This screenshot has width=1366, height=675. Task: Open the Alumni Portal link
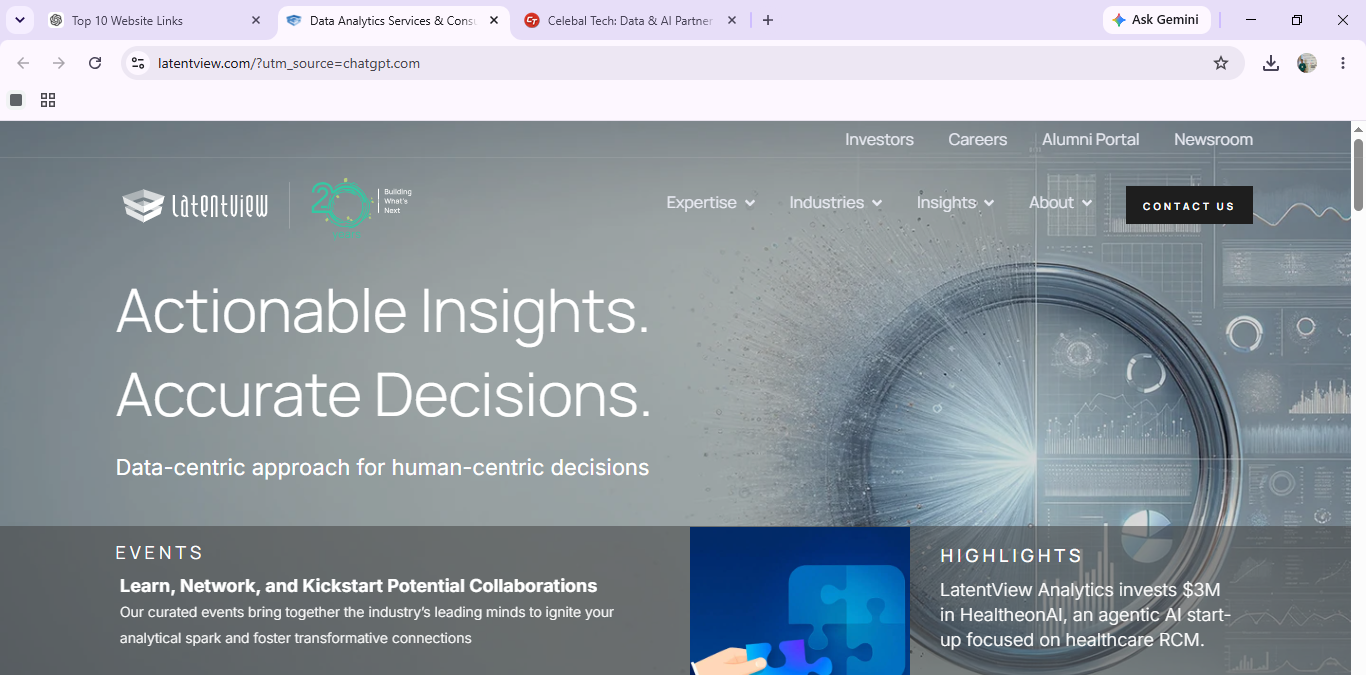(1090, 140)
